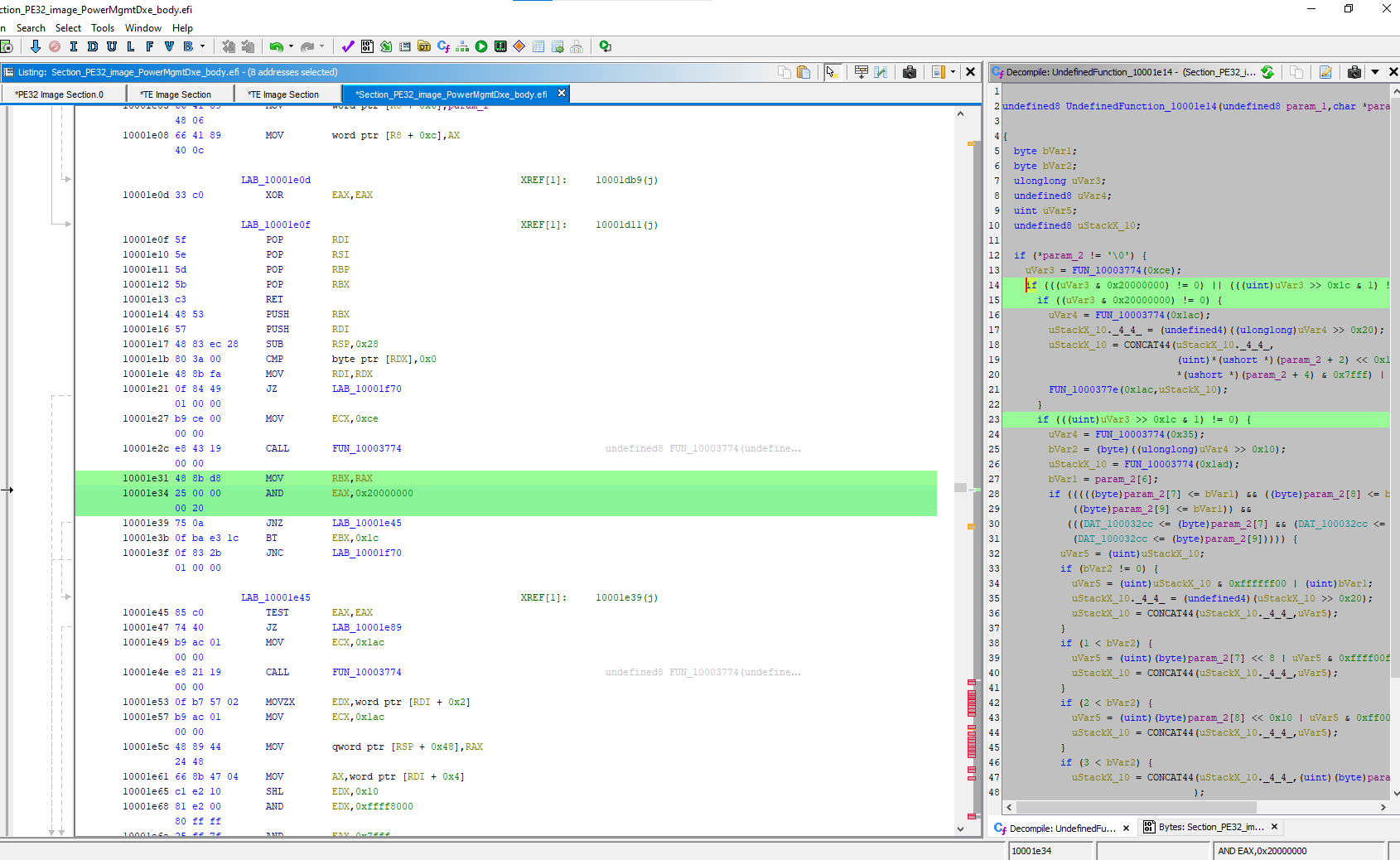Viewport: 1400px width, 860px height.
Task: Click address field showing 10001e34
Action: point(1051,851)
